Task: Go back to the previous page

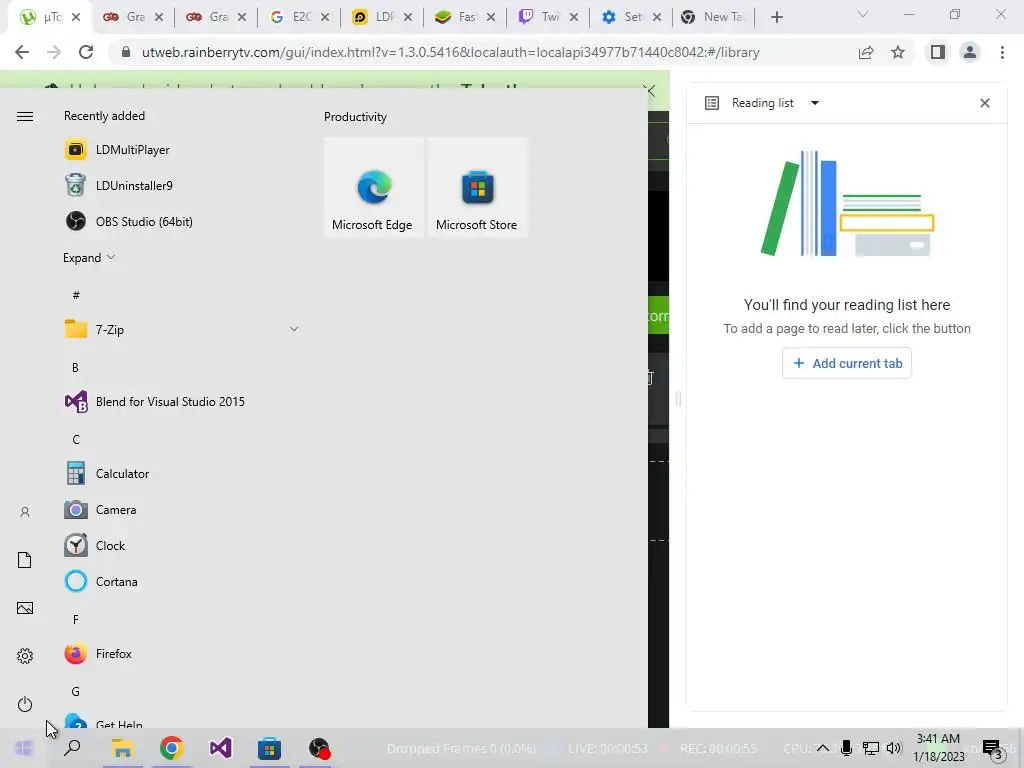Action: [x=22, y=52]
